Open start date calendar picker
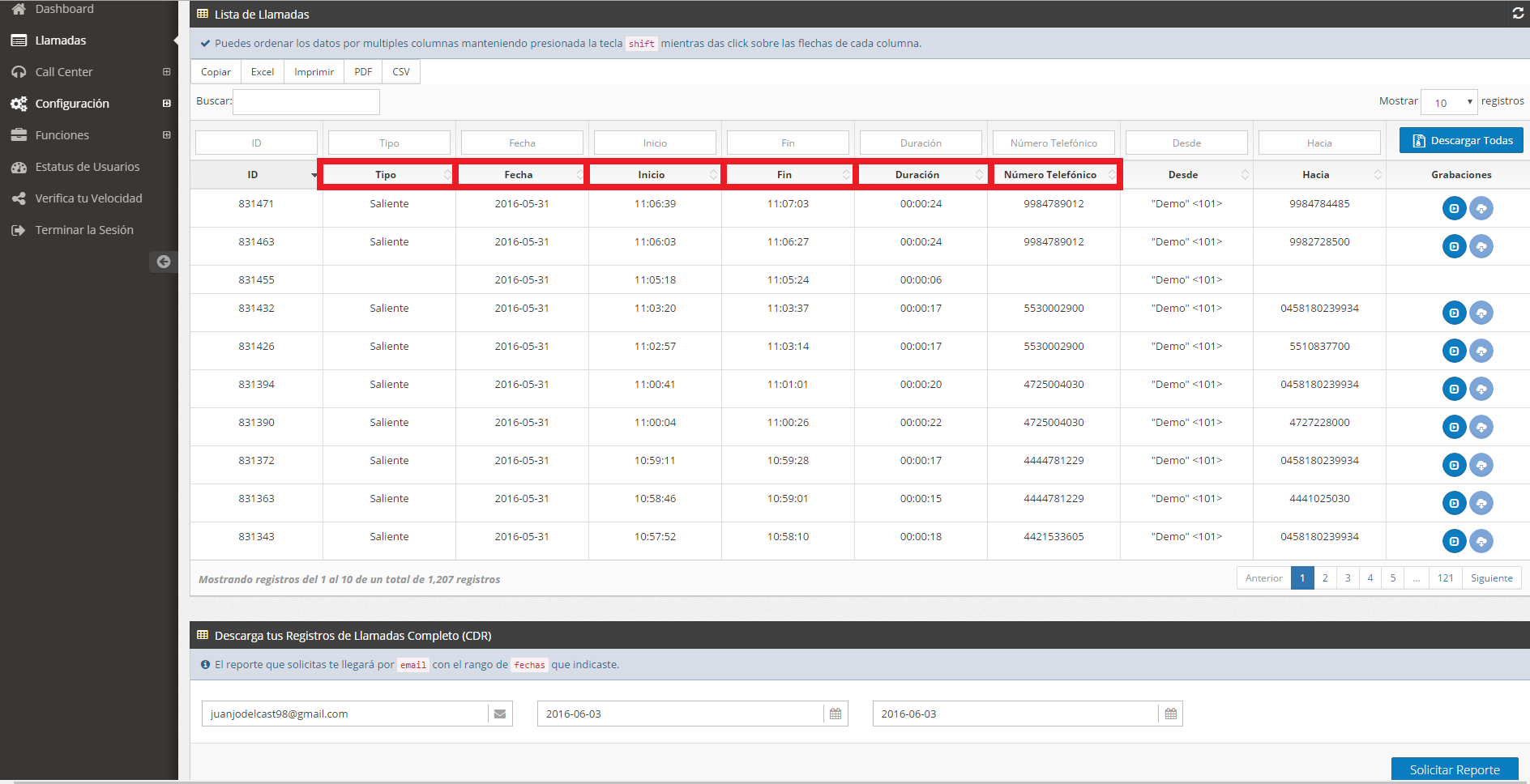 tap(836, 714)
